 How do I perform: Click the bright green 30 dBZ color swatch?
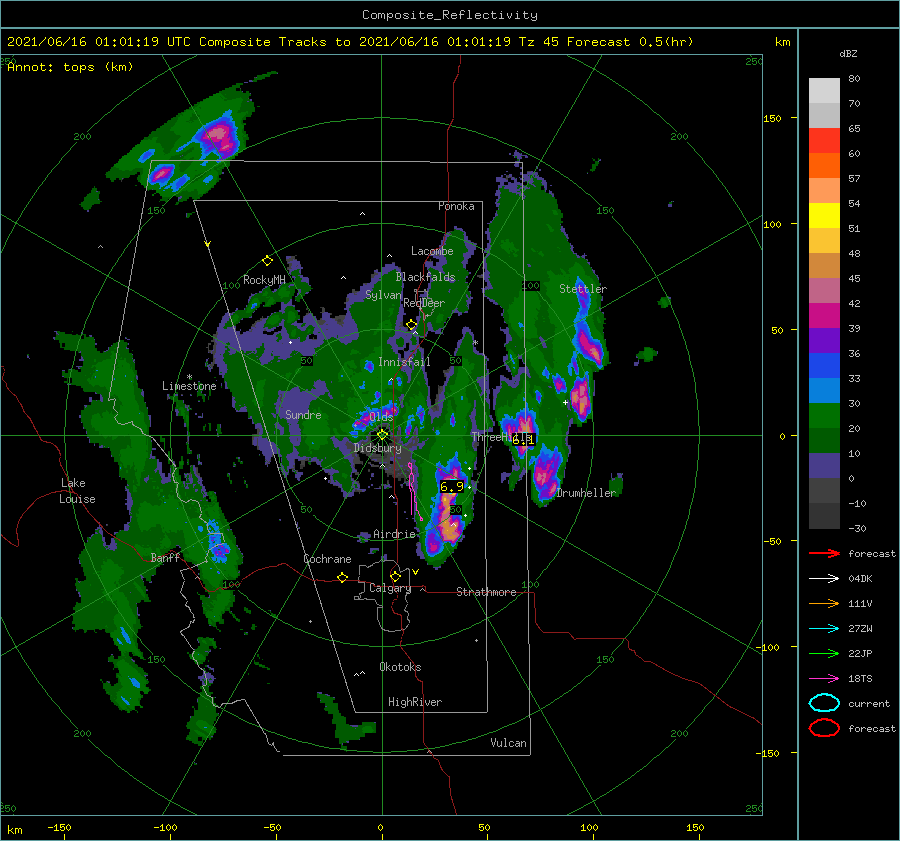824,416
